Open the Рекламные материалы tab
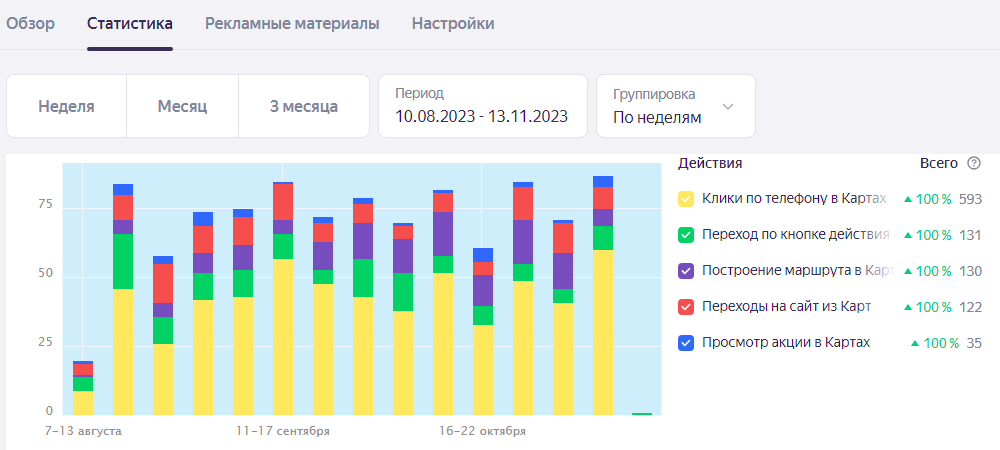Screen dimensions: 1000x450 pyautogui.click(x=292, y=23)
